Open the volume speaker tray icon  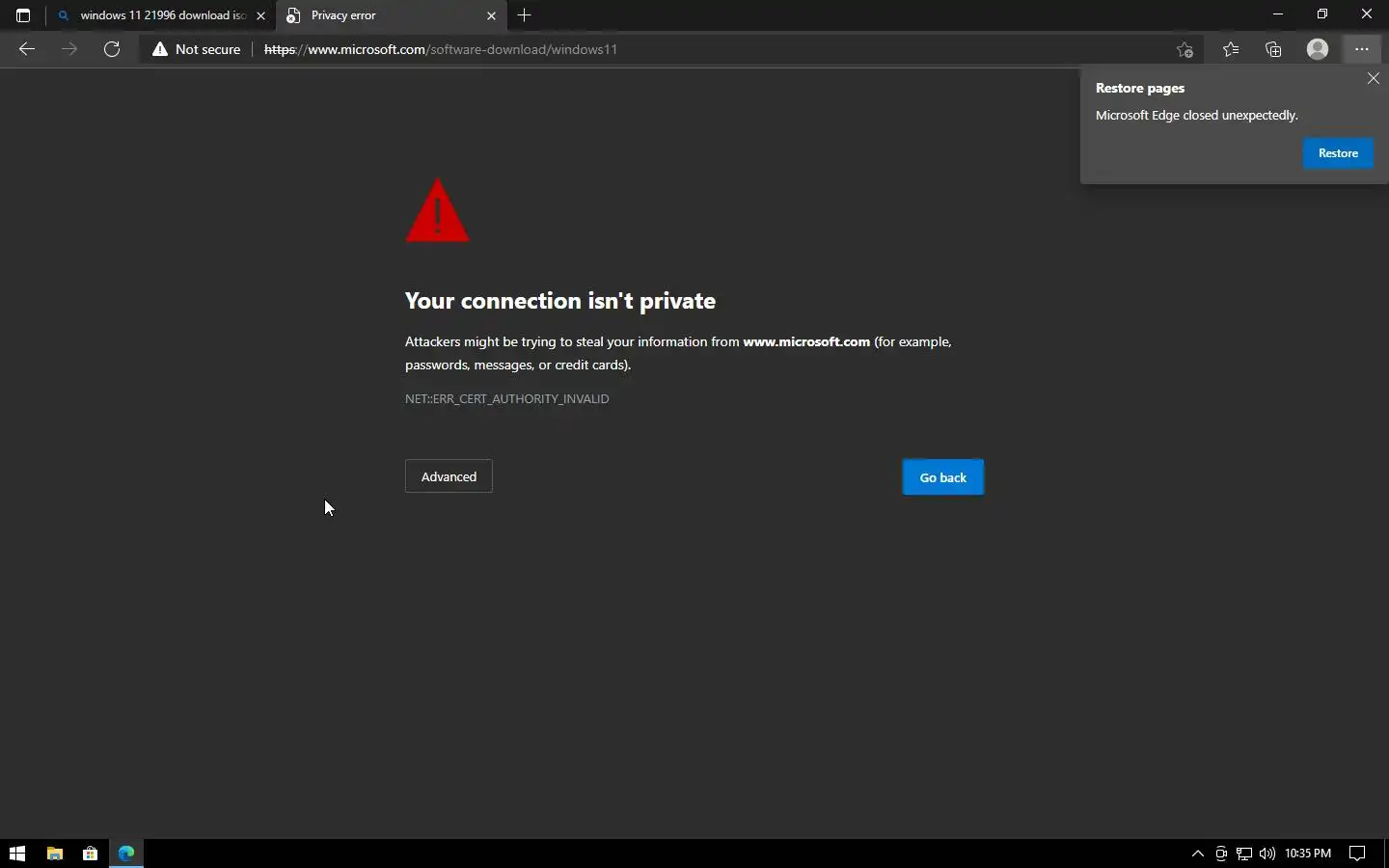pyautogui.click(x=1266, y=854)
